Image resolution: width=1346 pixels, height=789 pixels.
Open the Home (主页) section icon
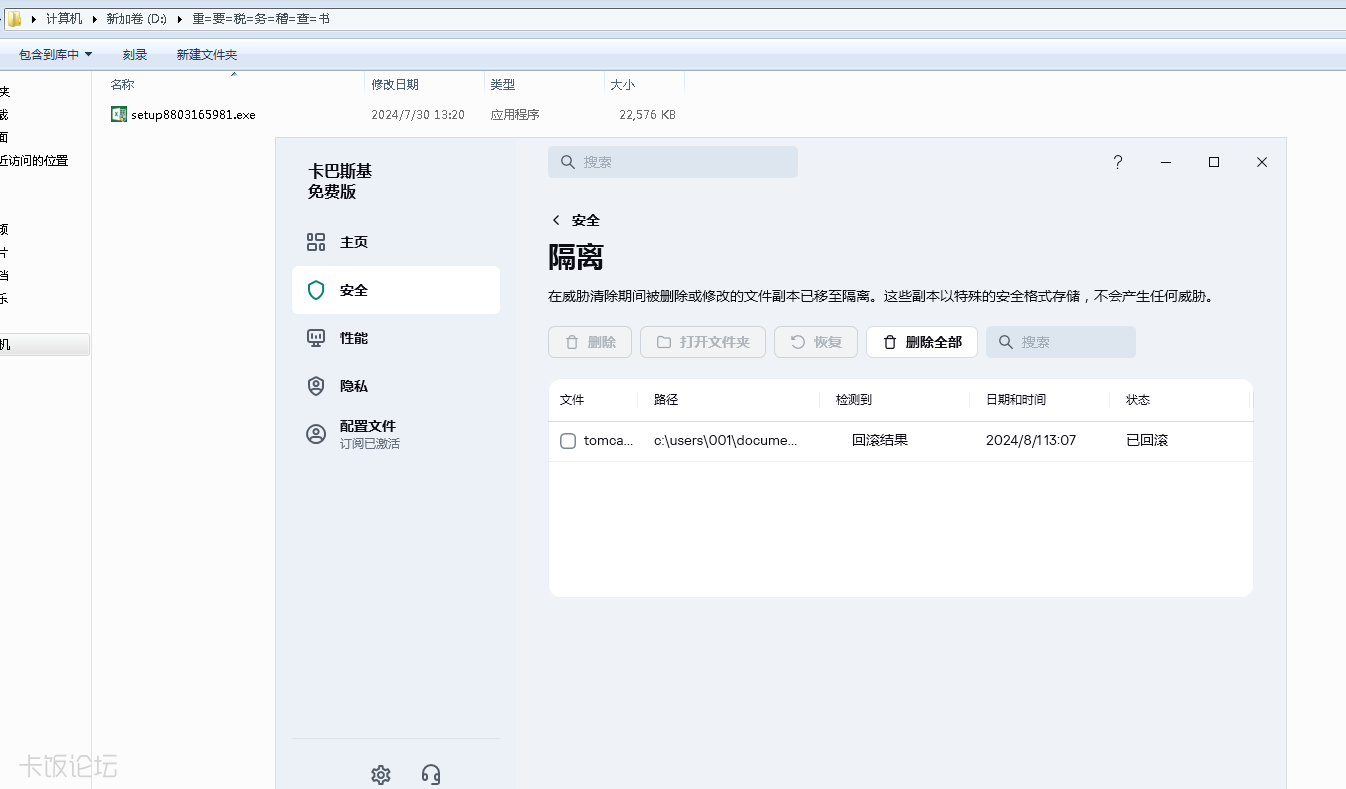point(316,242)
